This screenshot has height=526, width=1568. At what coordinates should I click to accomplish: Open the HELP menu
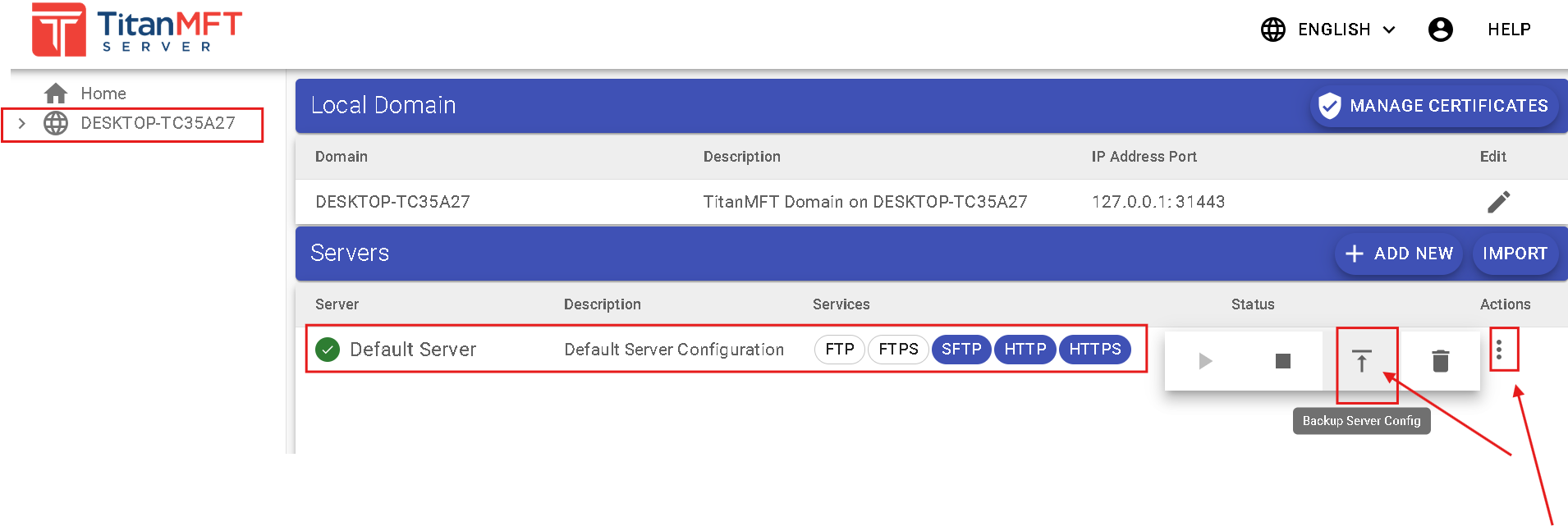(x=1509, y=30)
